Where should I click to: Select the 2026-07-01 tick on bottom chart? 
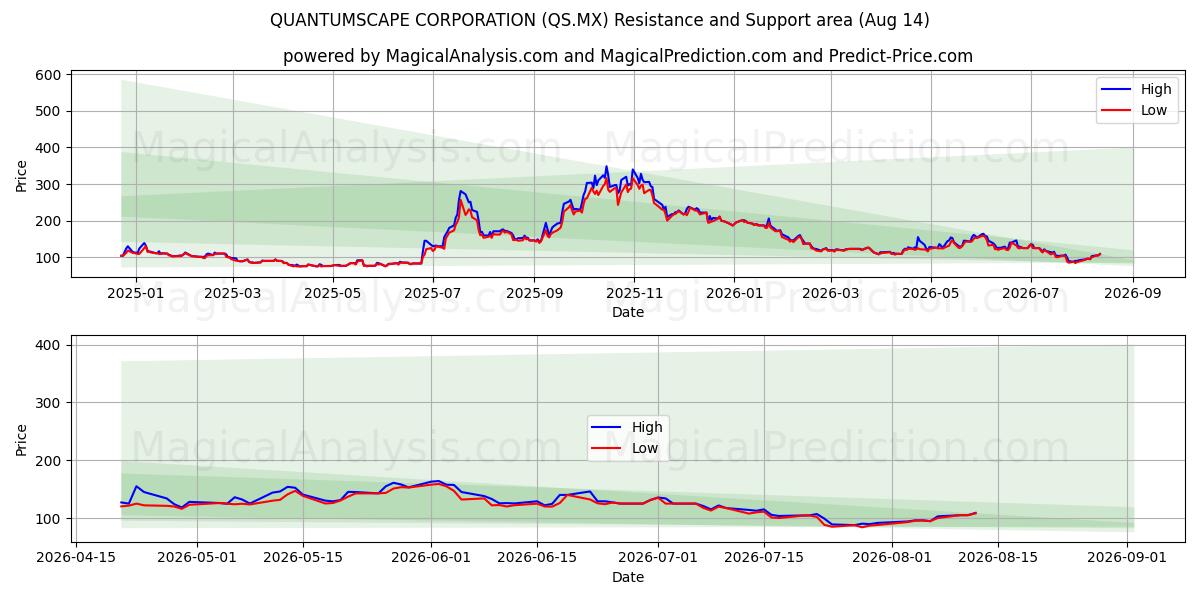click(658, 559)
